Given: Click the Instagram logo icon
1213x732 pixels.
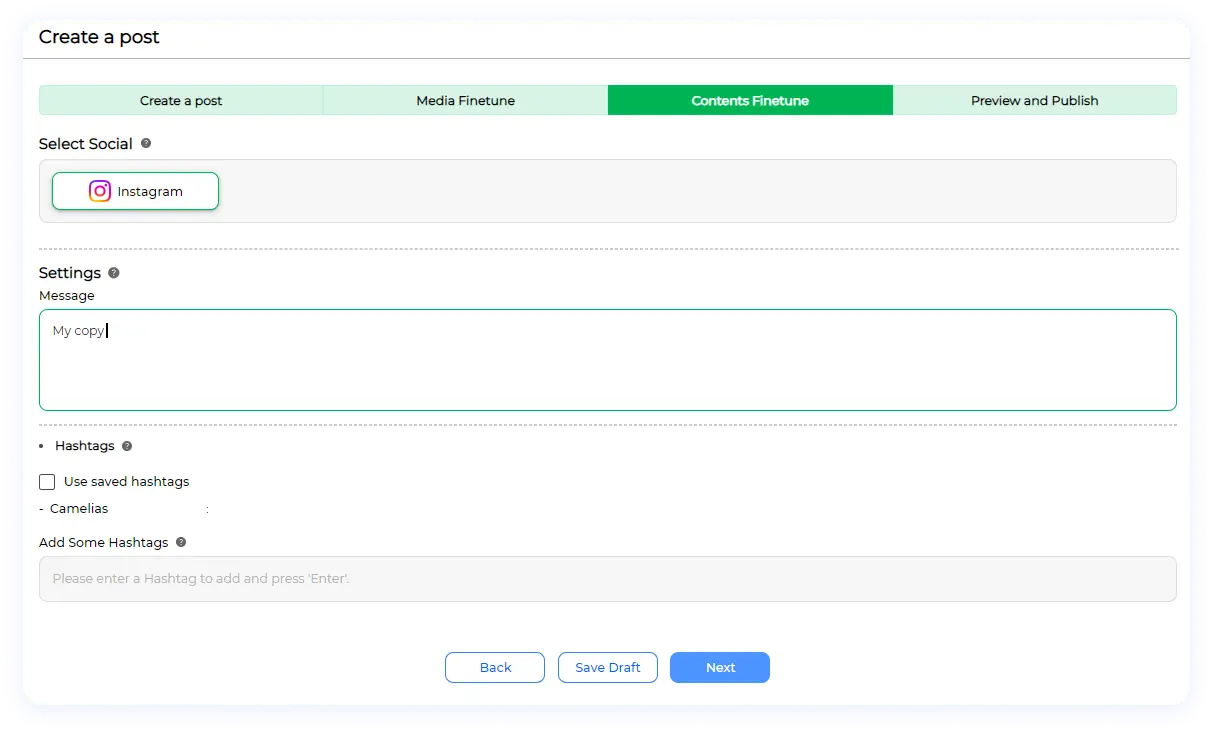Looking at the screenshot, I should click(x=100, y=191).
